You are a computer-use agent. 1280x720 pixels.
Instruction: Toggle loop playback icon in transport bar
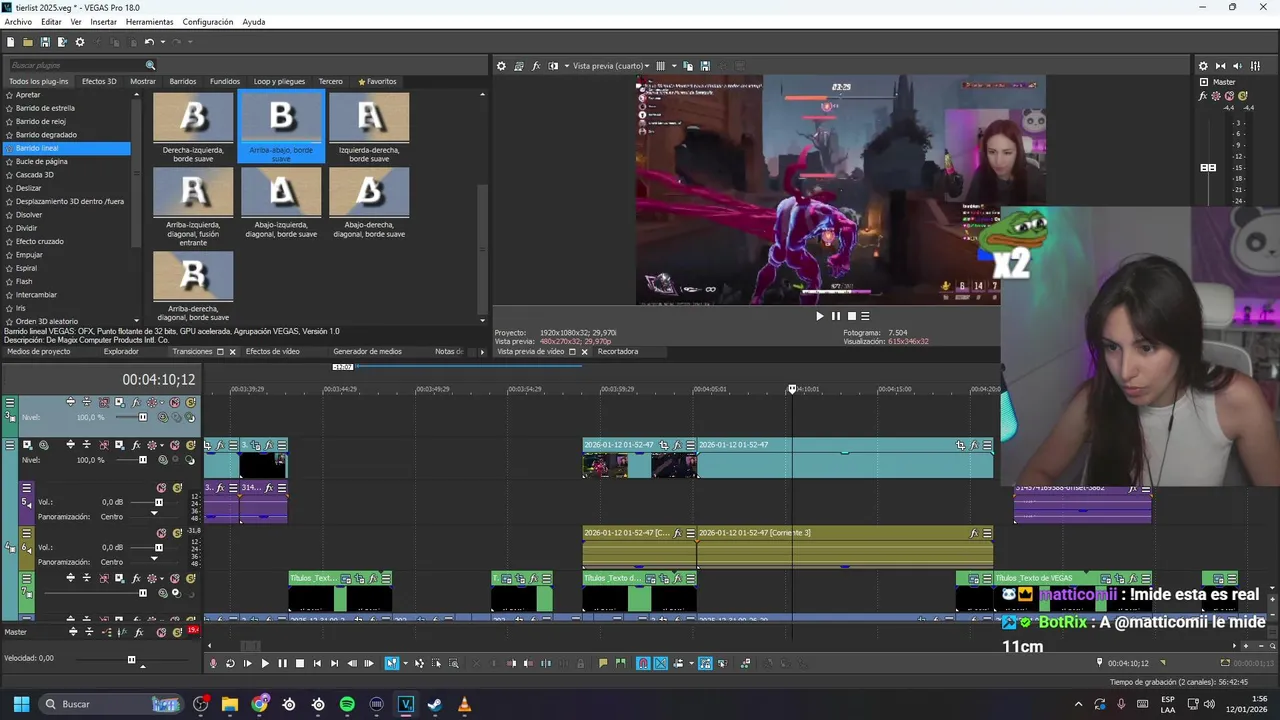[230, 663]
